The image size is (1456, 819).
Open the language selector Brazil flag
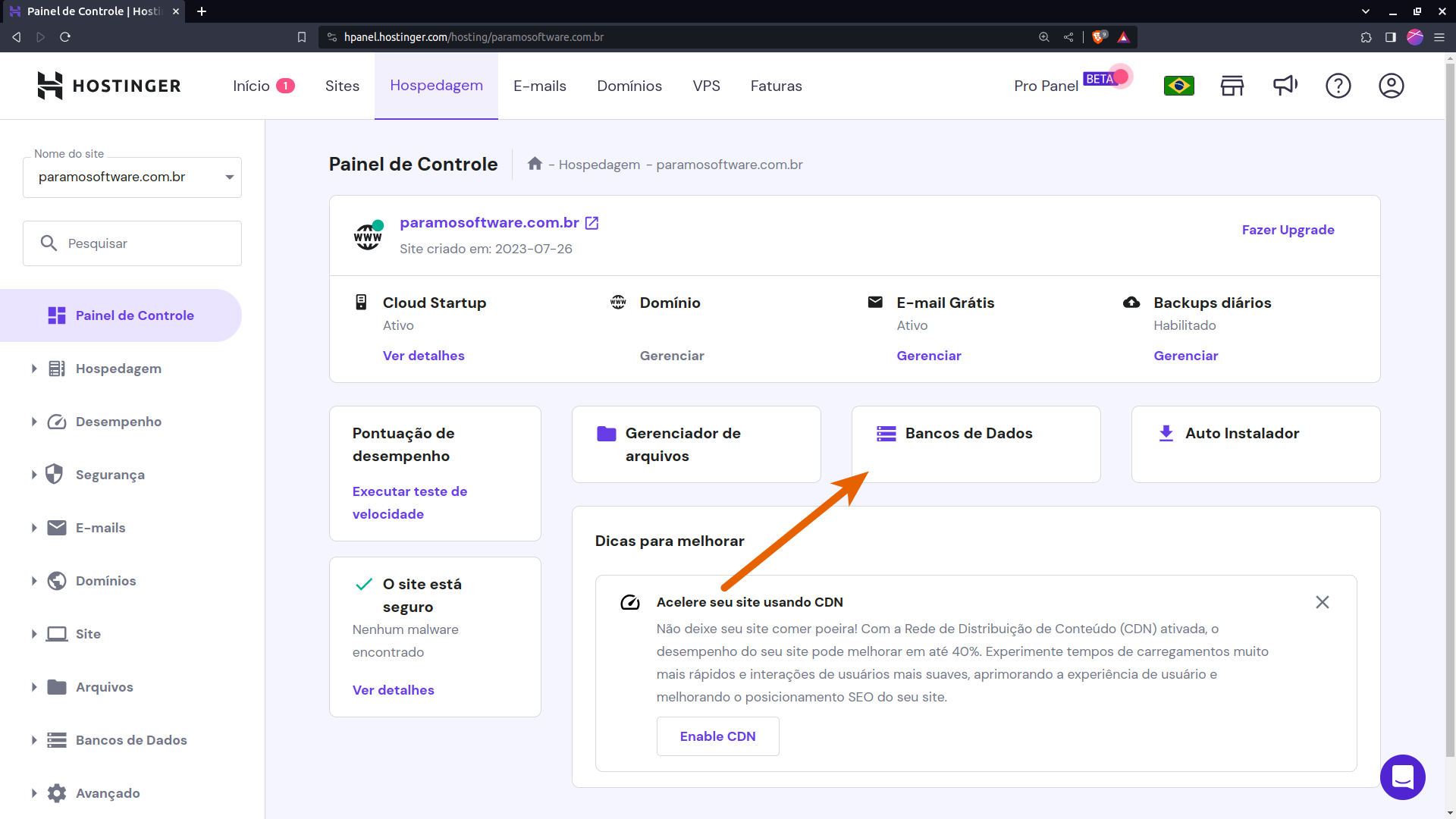(x=1178, y=86)
